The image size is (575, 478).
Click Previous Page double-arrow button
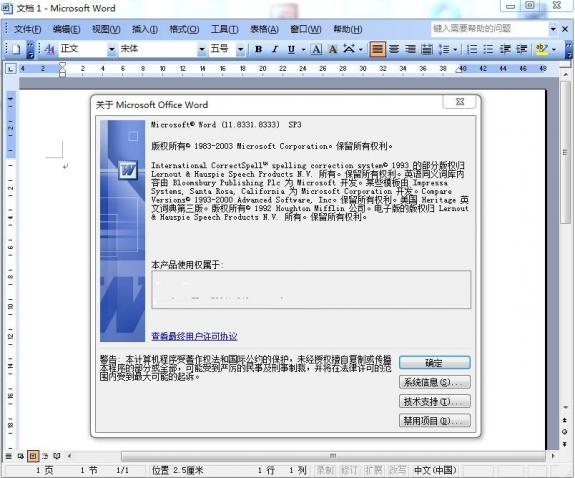point(565,420)
